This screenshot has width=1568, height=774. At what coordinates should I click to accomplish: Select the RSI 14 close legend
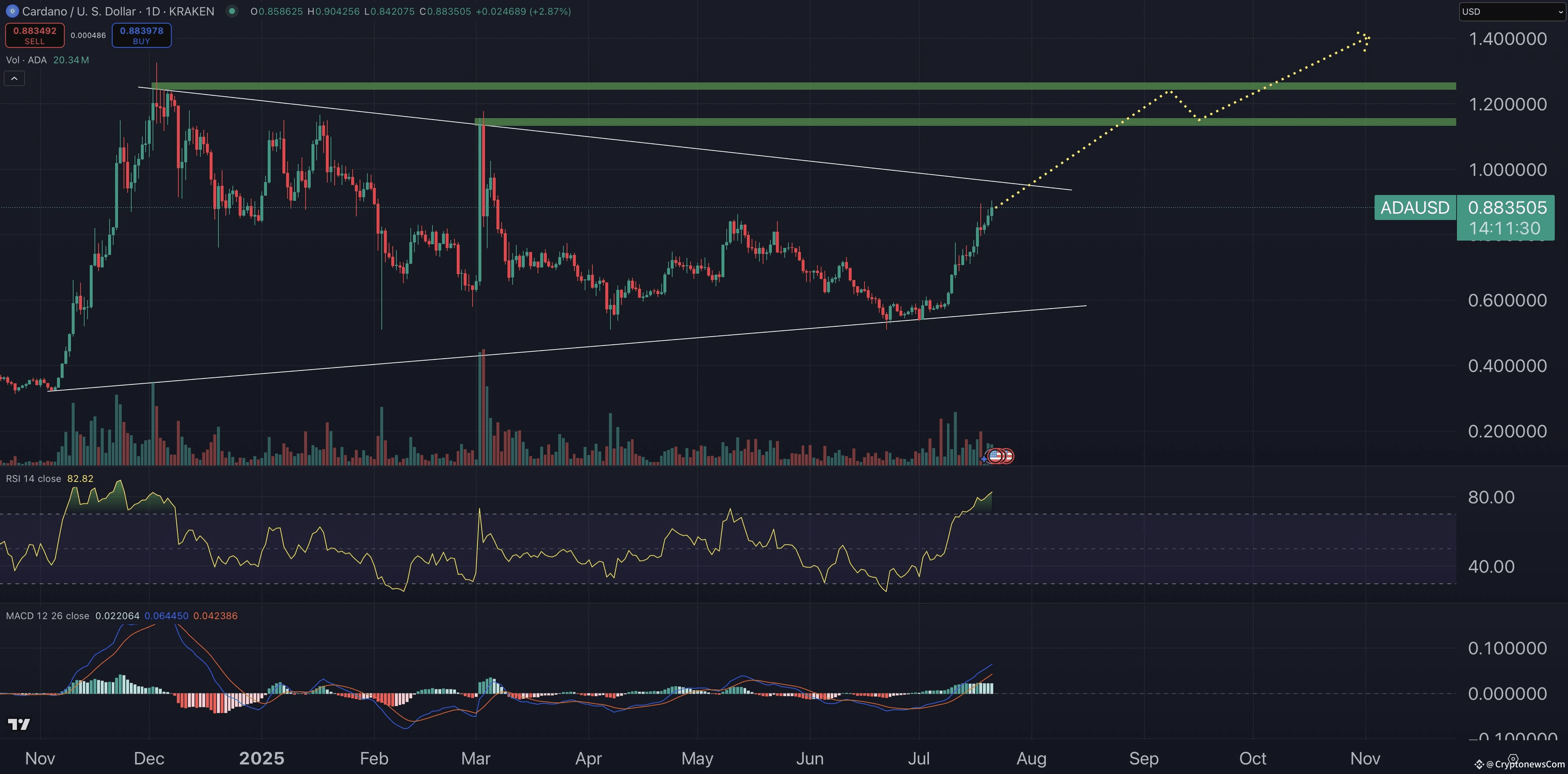33,479
